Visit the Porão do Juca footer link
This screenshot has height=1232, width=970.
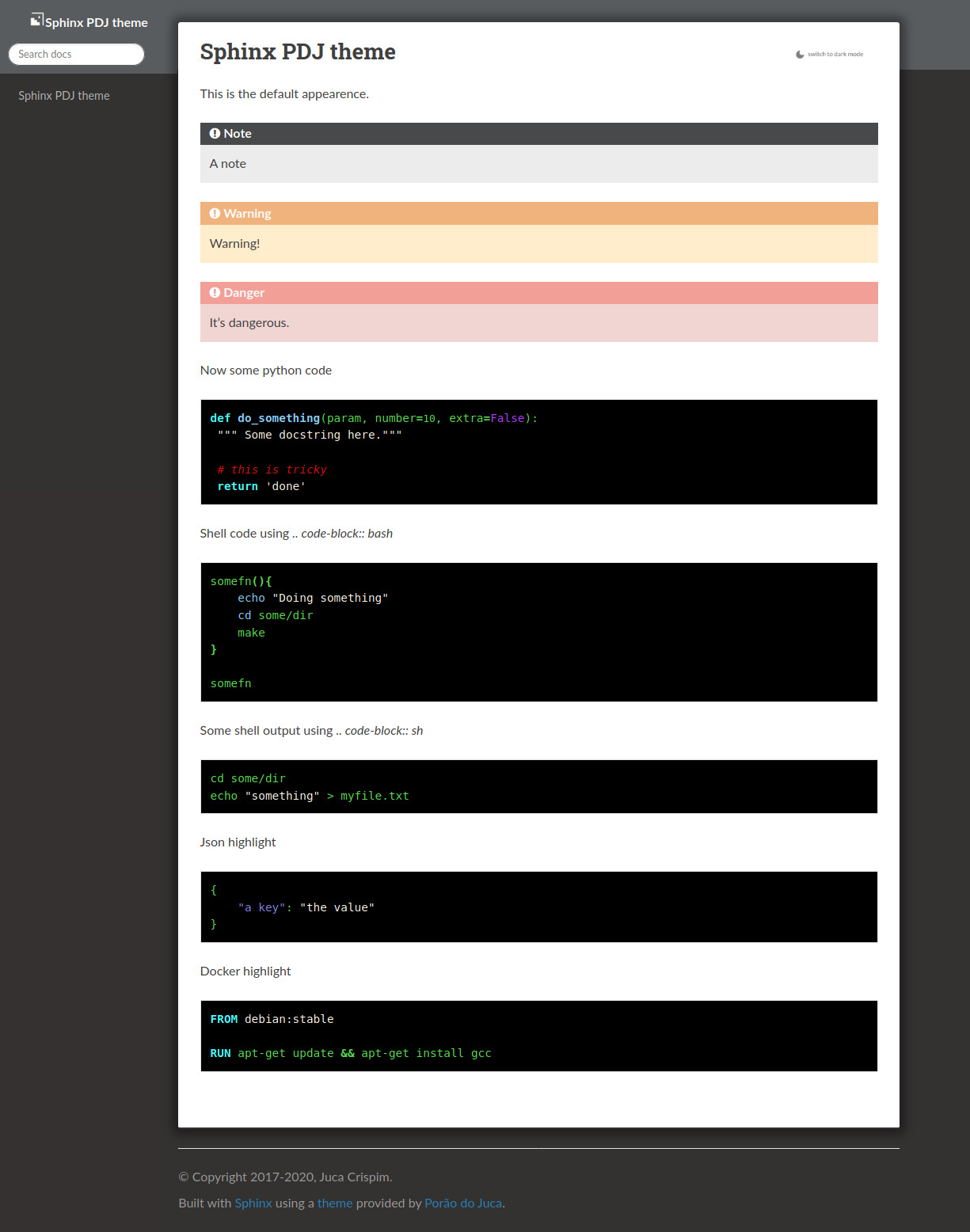click(462, 1203)
